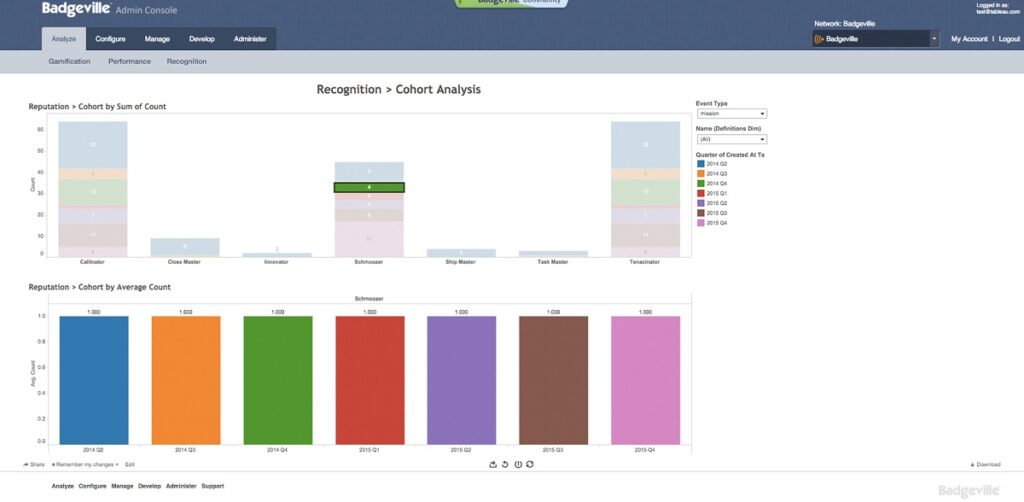Select 2015 Q4 pink legend swatch
Screen dimensions: 1024x502
(701, 223)
